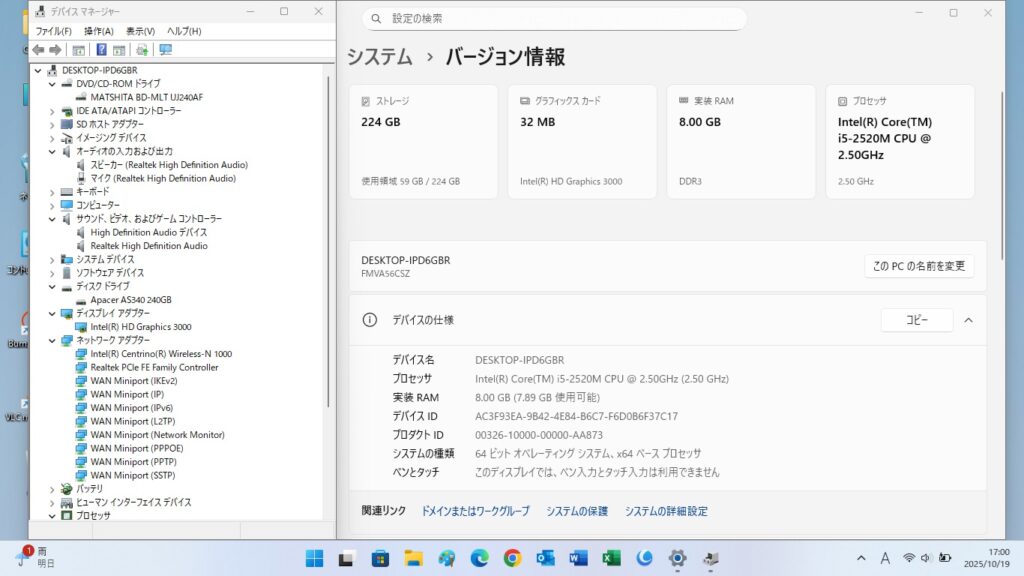Click the update driver toolbar icon
Screen dimensions: 1024x576
[142, 50]
